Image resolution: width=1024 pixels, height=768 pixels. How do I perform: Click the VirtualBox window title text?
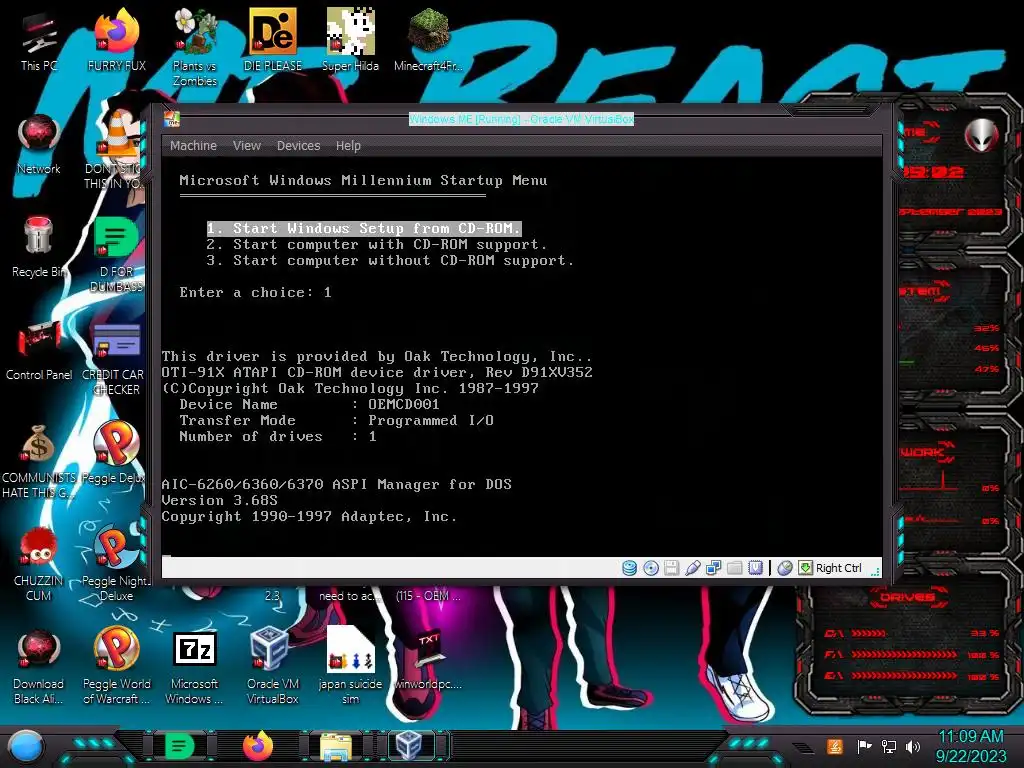[521, 119]
